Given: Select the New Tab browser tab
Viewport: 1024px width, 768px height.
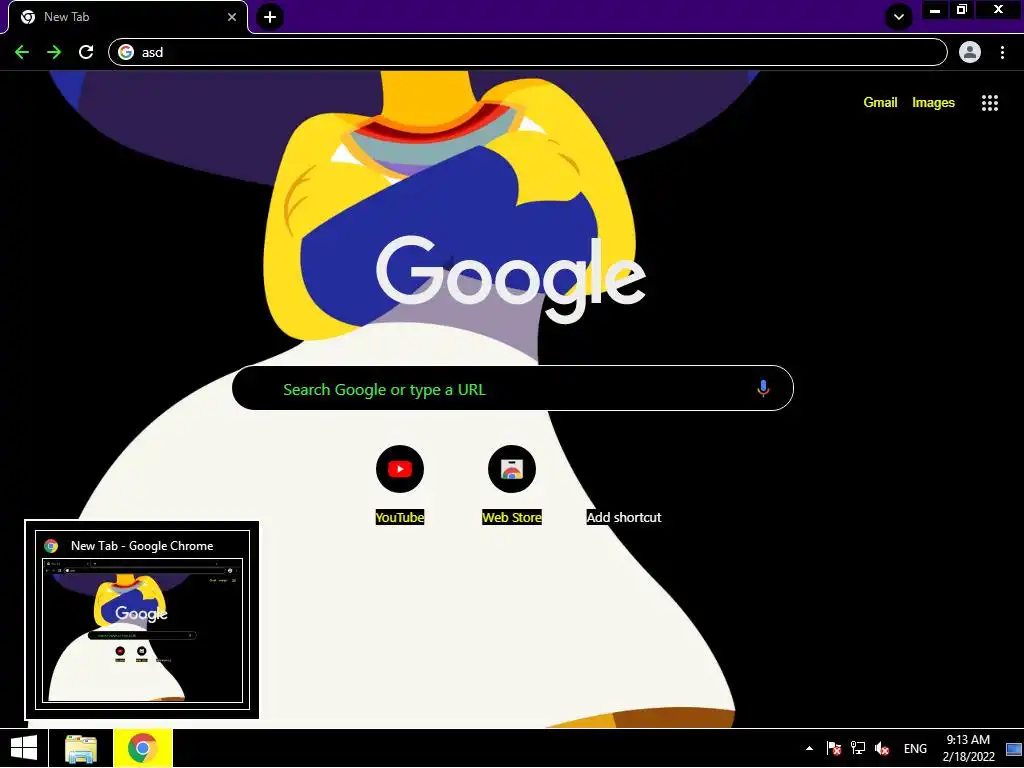Looking at the screenshot, I should pos(127,17).
